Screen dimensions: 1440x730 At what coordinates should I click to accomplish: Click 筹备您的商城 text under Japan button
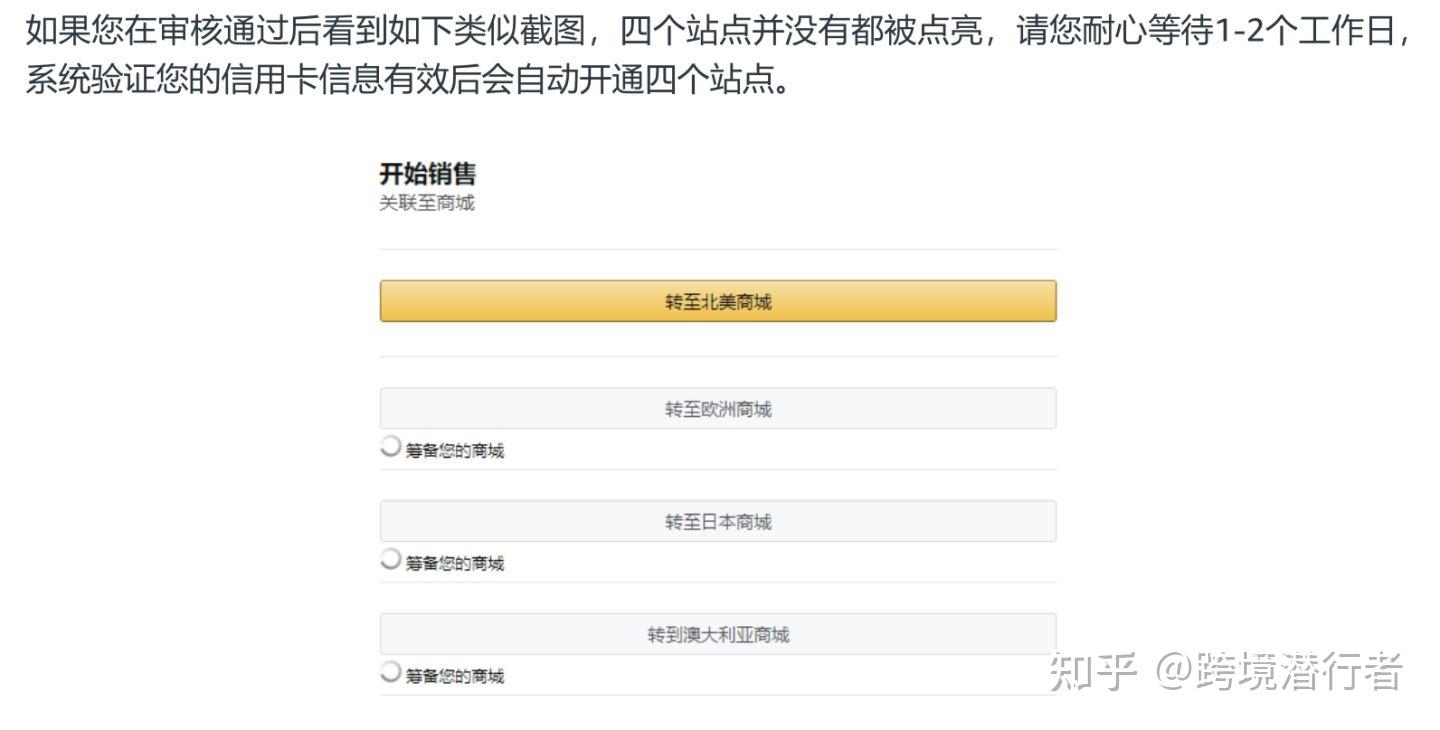[454, 564]
